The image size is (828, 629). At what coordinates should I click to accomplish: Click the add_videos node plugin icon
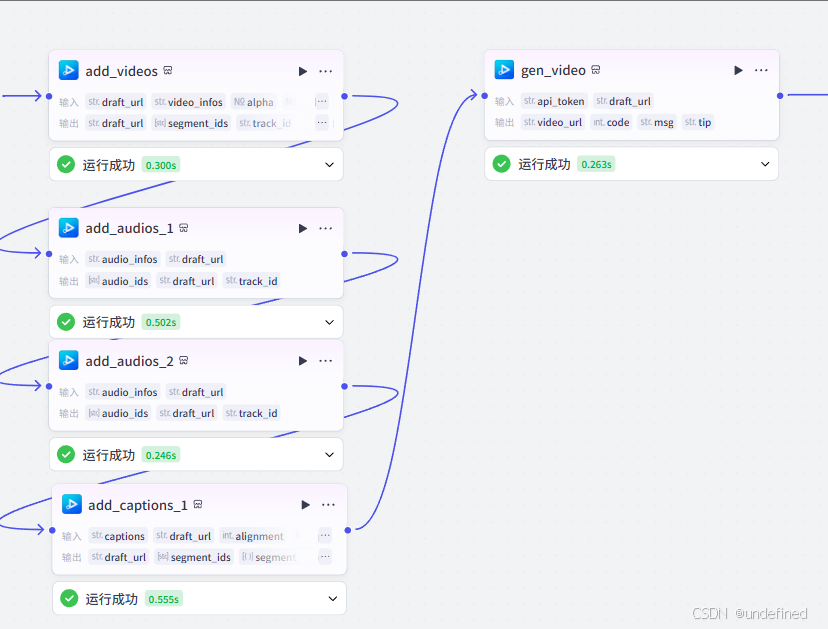point(69,70)
